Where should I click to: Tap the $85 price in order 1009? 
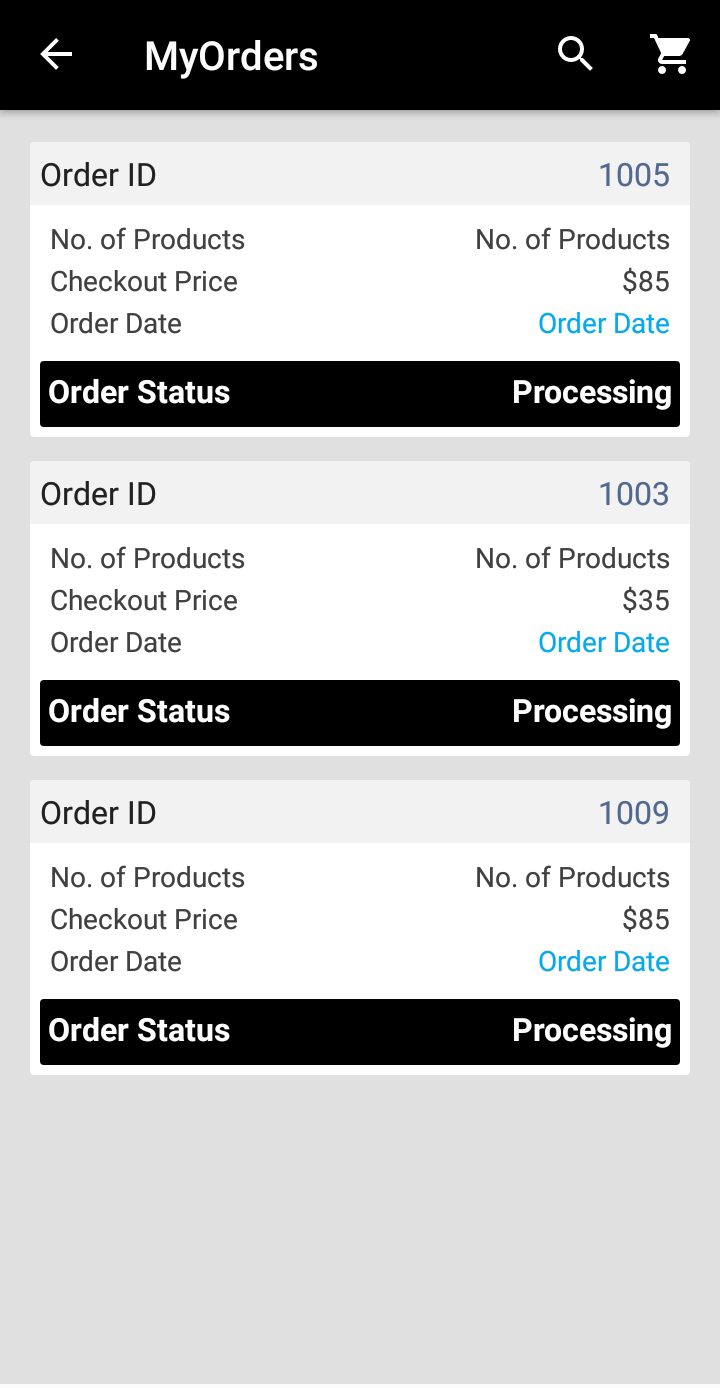(x=645, y=920)
